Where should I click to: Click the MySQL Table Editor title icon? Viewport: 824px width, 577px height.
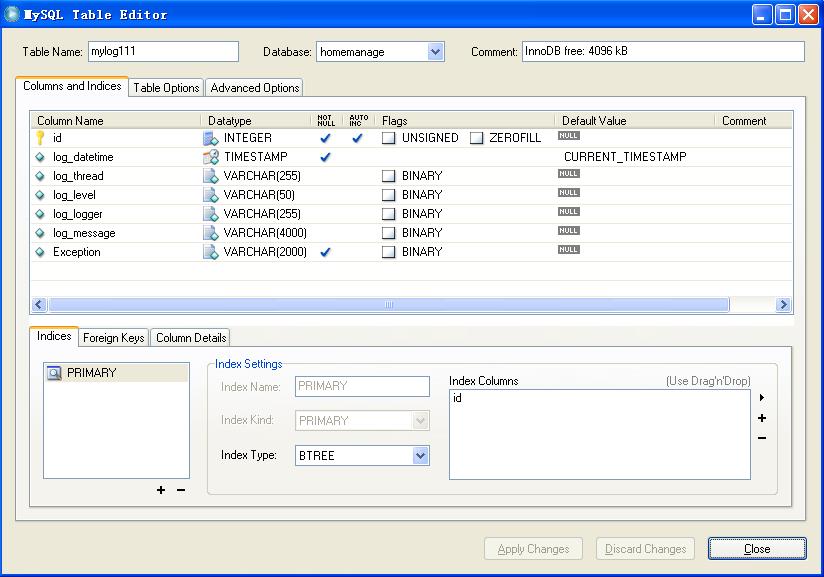(12, 14)
